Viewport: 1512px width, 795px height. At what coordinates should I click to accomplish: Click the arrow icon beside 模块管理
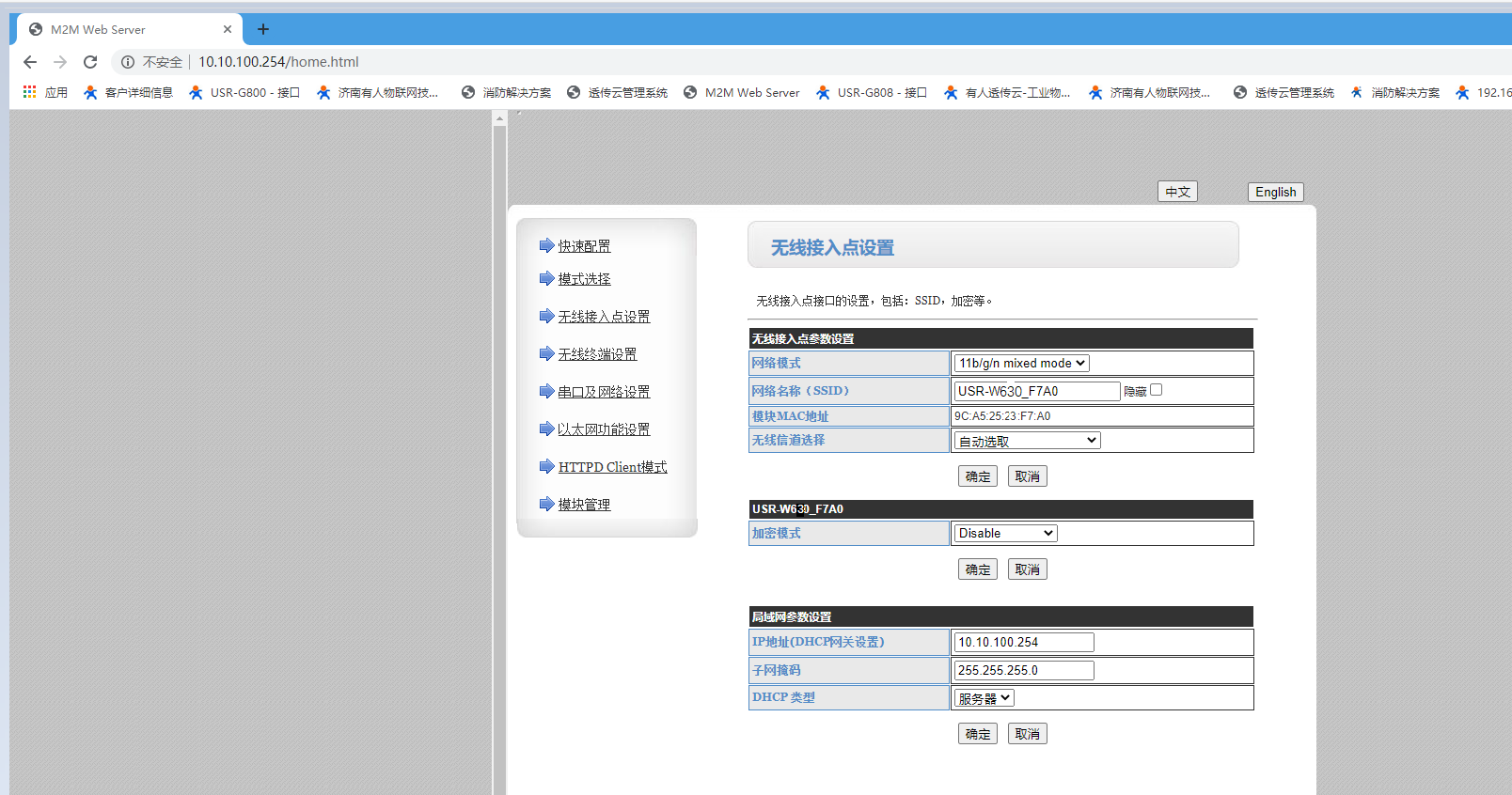click(x=546, y=504)
